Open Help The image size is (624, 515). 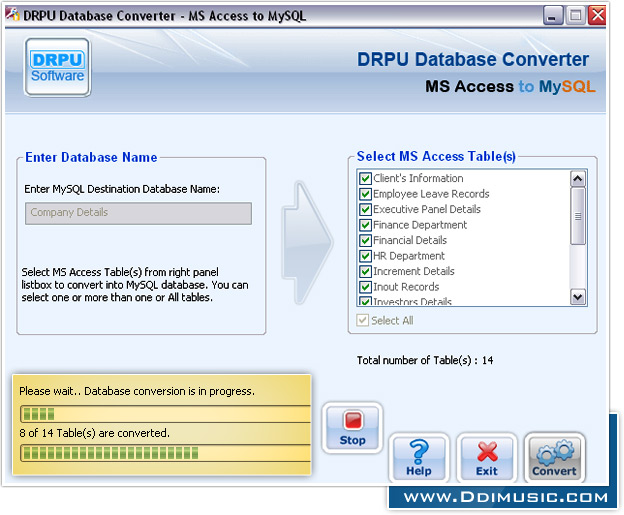(419, 458)
